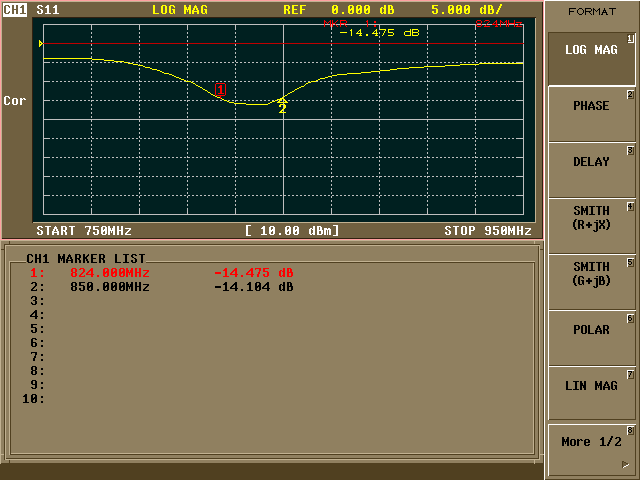The height and width of the screenshot is (480, 640).
Task: Click the LOG MAG format header label
Action: coord(180,10)
